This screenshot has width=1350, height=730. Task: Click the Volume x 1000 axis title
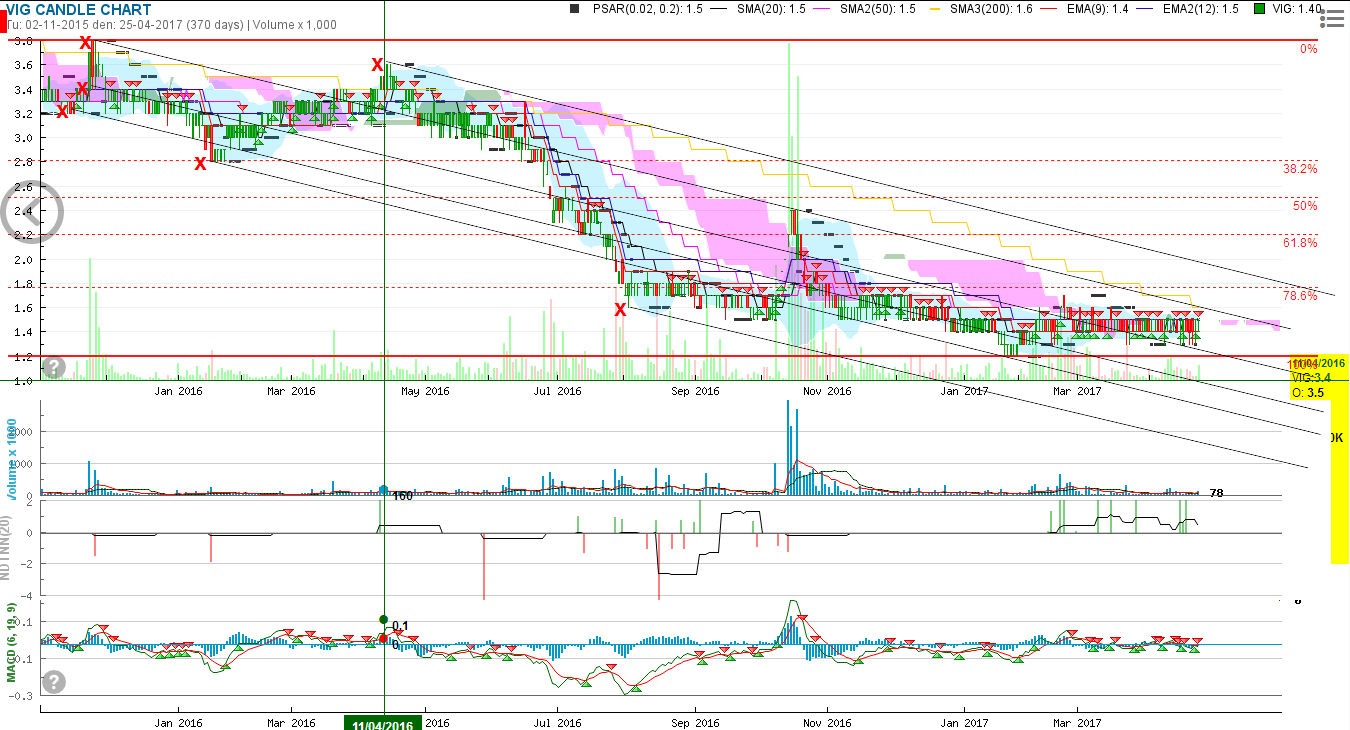(13, 462)
